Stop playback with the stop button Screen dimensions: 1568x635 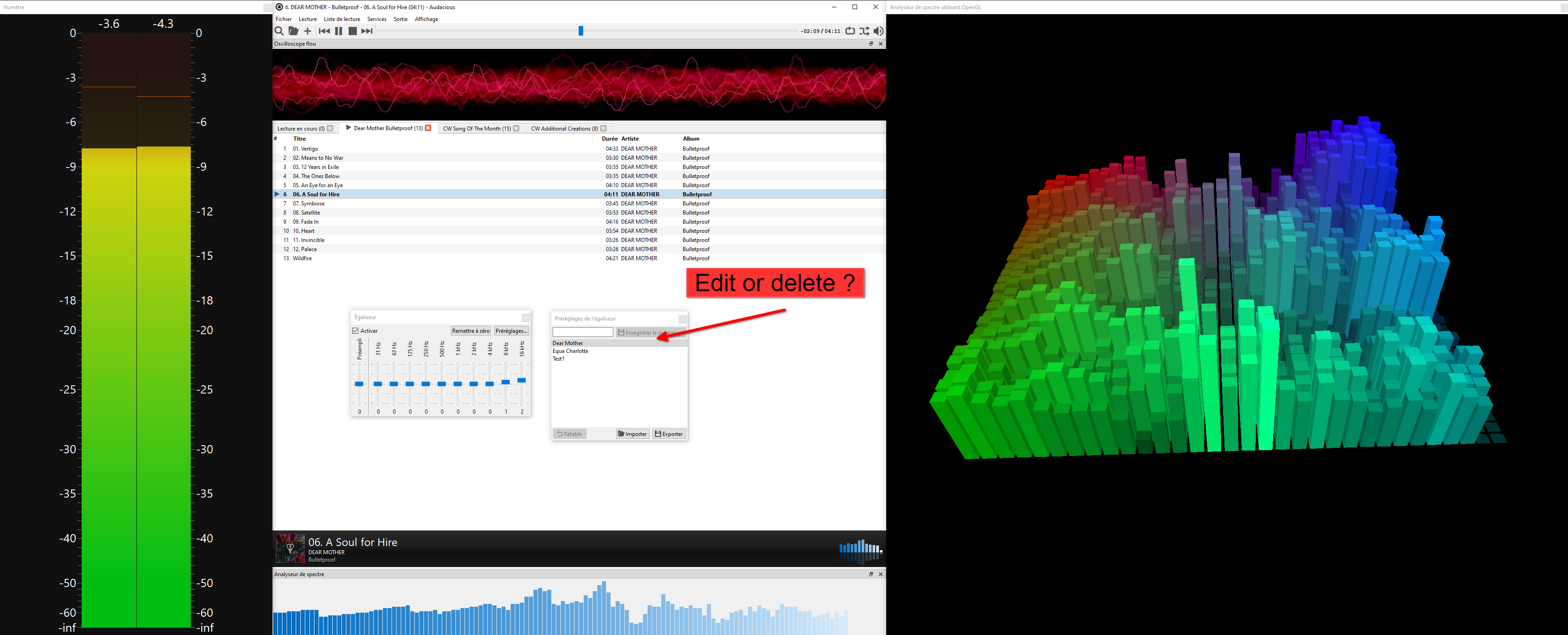click(x=352, y=31)
